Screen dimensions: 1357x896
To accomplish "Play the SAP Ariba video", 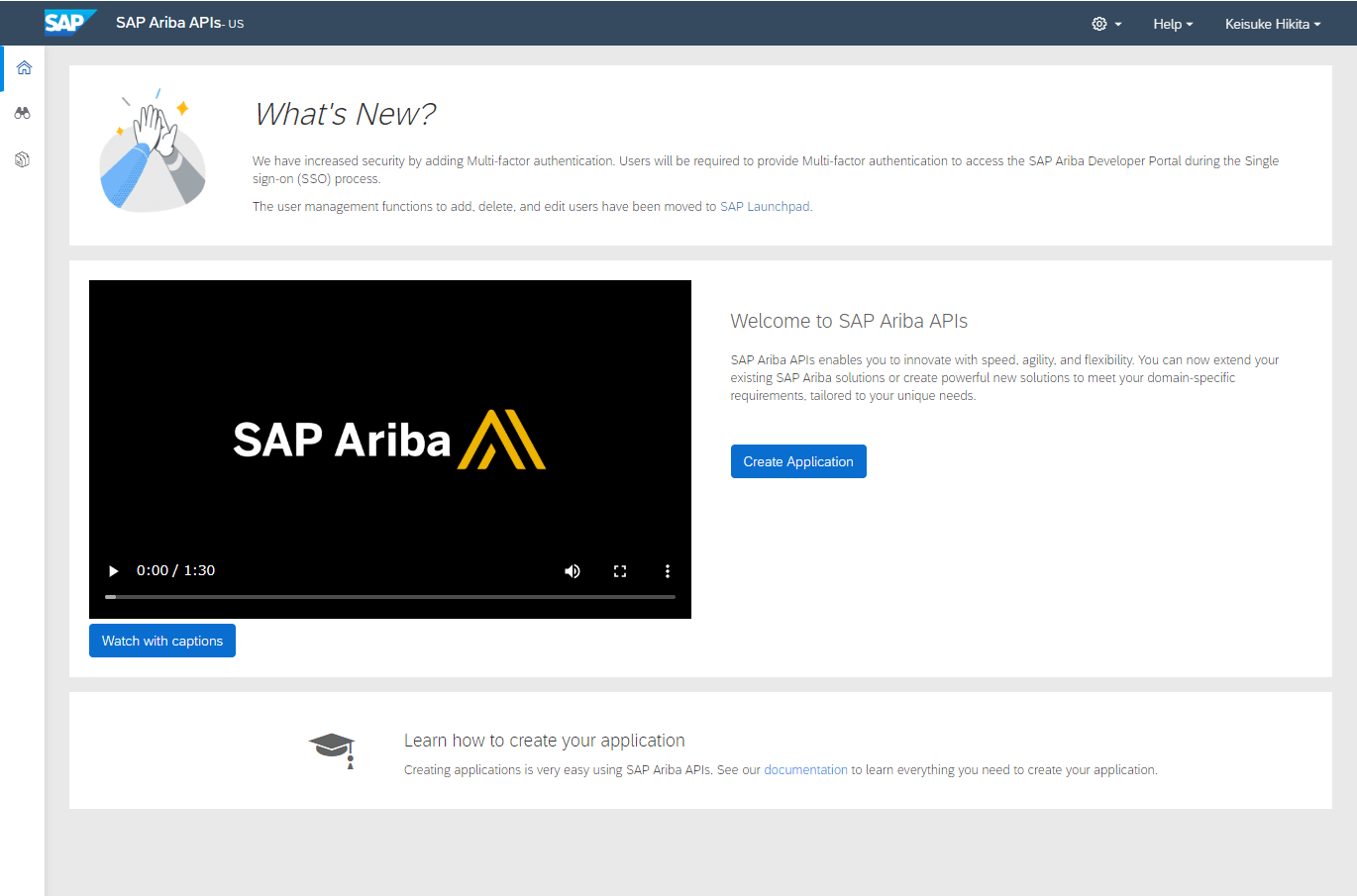I will (113, 571).
